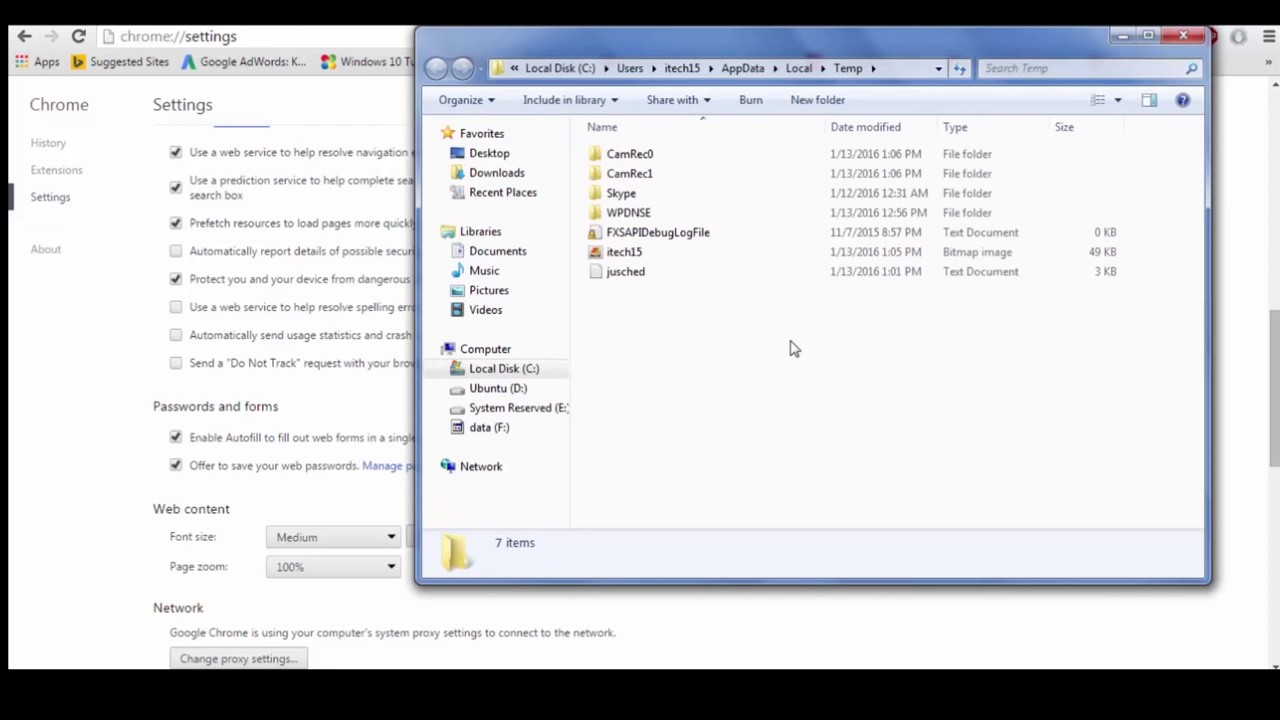This screenshot has width=1280, height=720.
Task: Enable spelling errors web service checkbox
Action: (x=176, y=307)
